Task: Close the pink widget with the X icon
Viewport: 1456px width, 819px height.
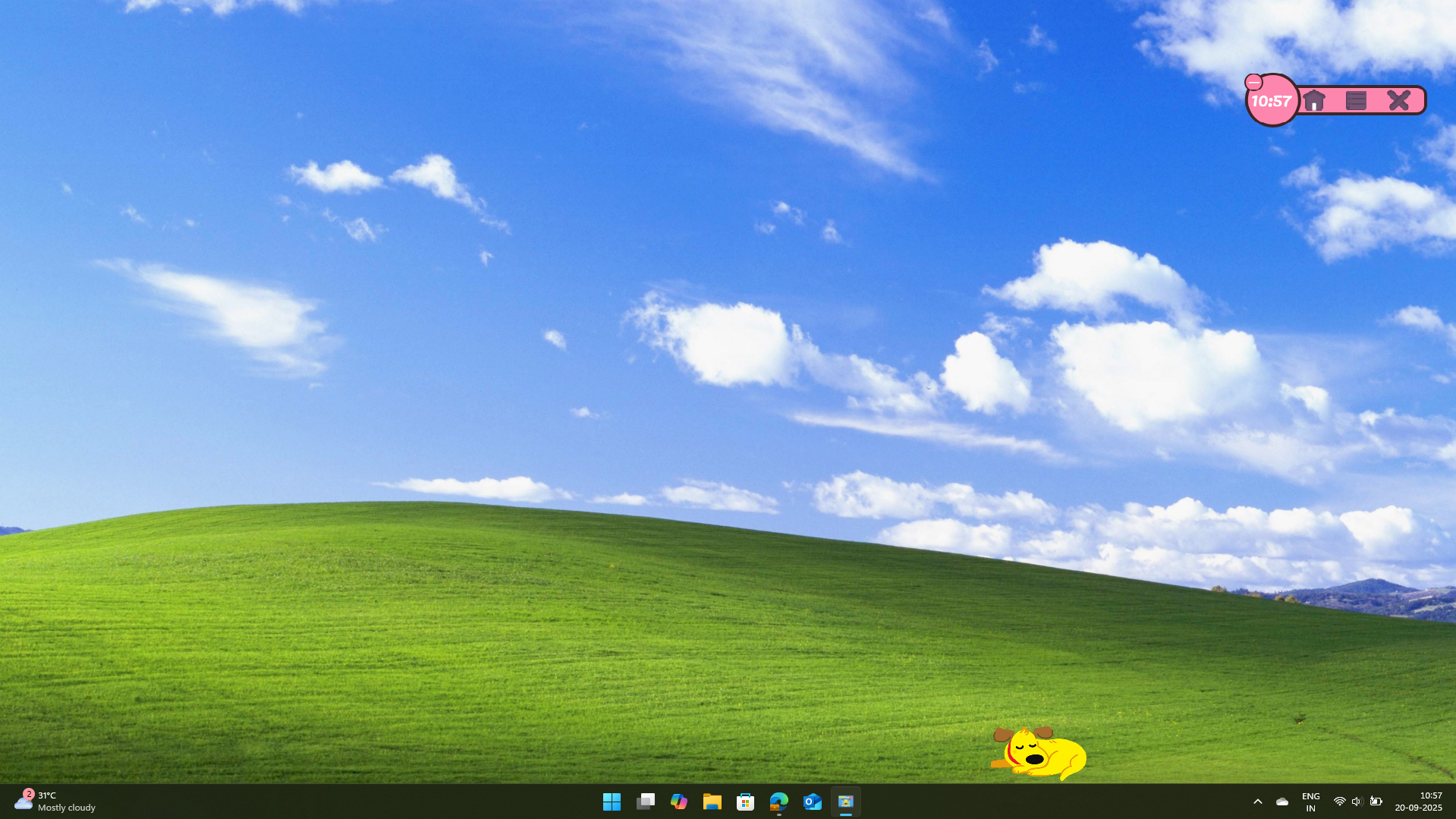Action: [x=1398, y=100]
